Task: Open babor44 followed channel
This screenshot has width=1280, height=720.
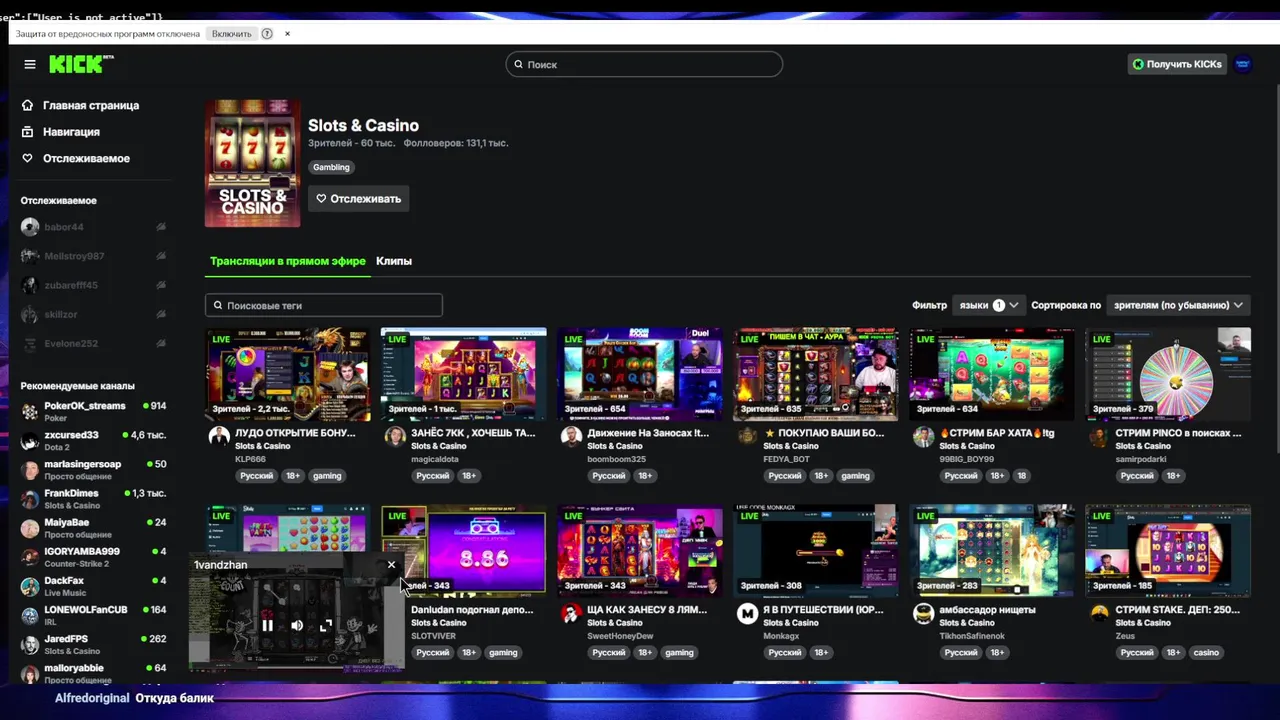Action: 94,227
